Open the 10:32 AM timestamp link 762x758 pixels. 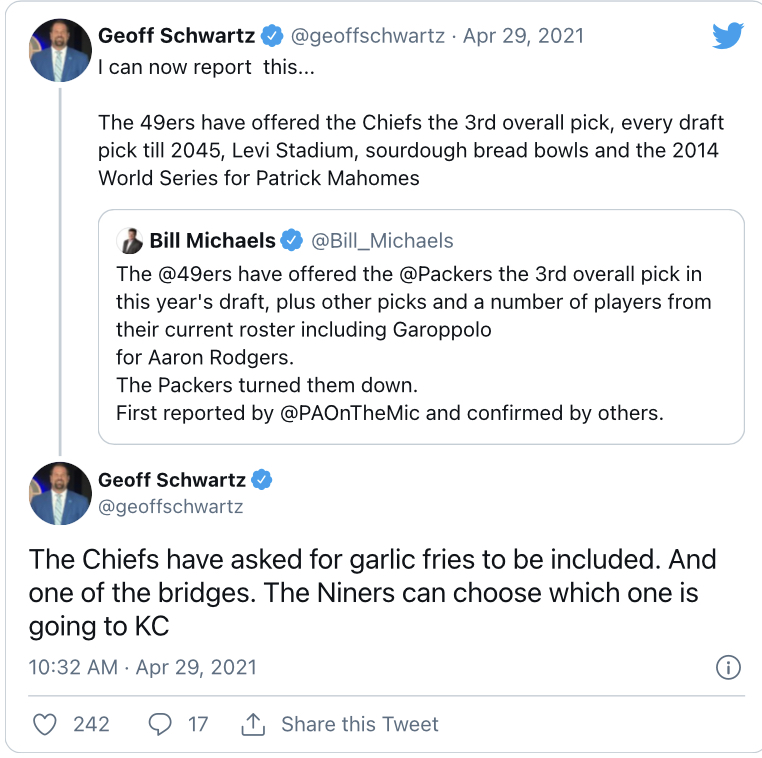point(73,667)
